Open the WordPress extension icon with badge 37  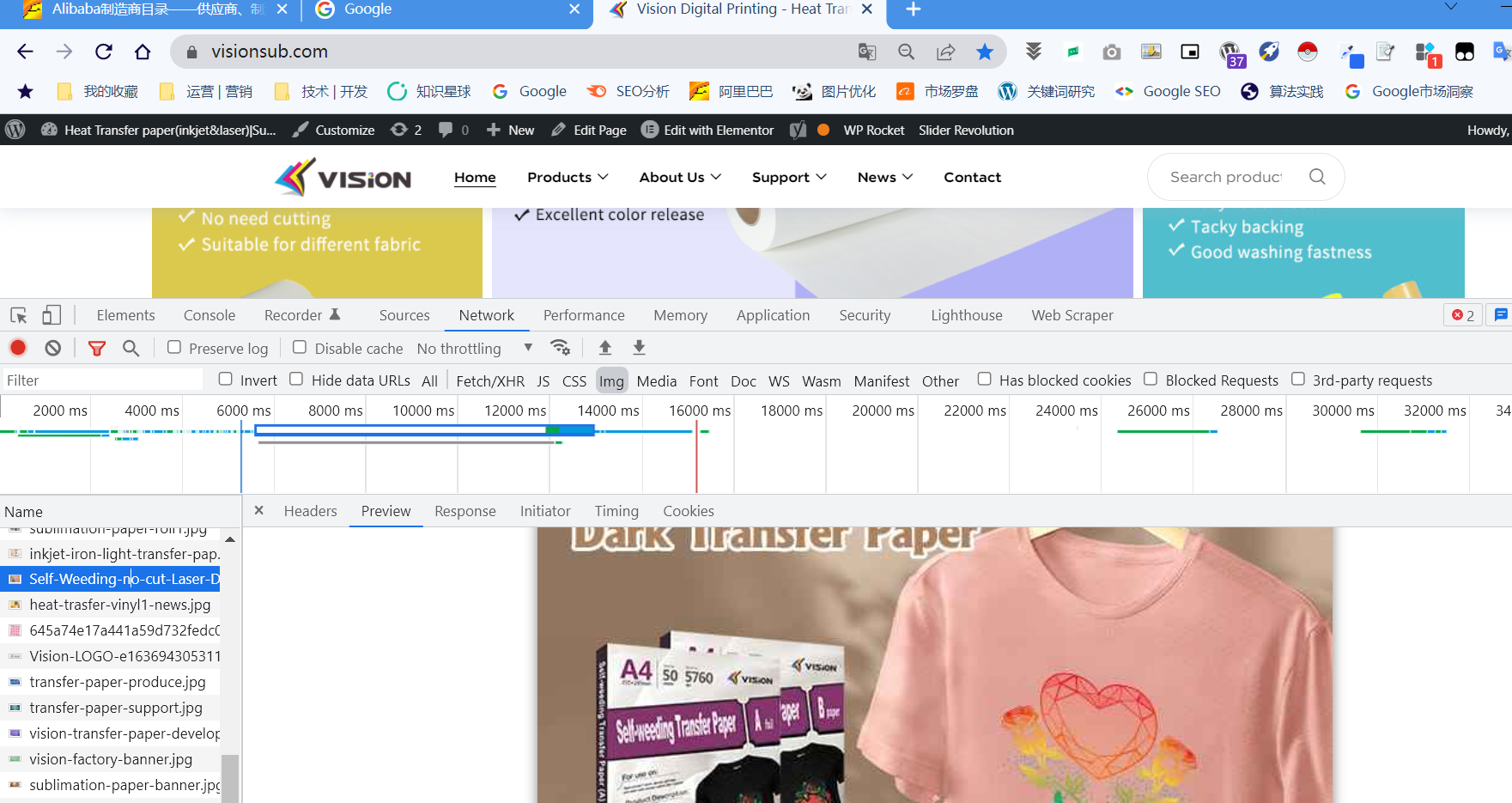[x=1231, y=53]
